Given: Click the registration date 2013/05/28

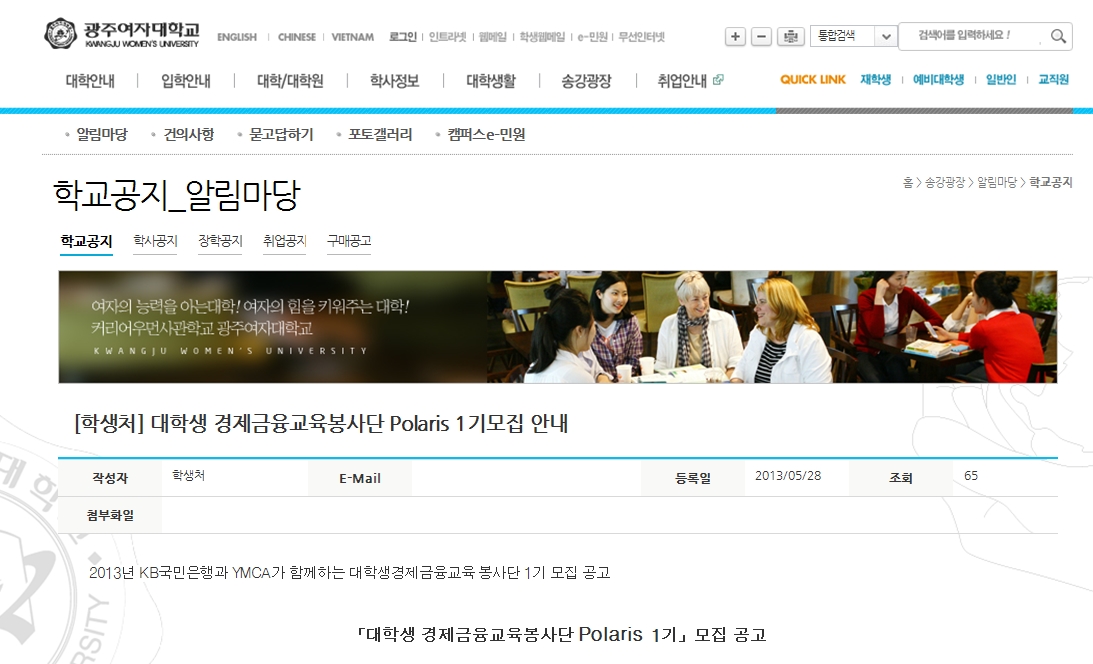Looking at the screenshot, I should [x=788, y=476].
